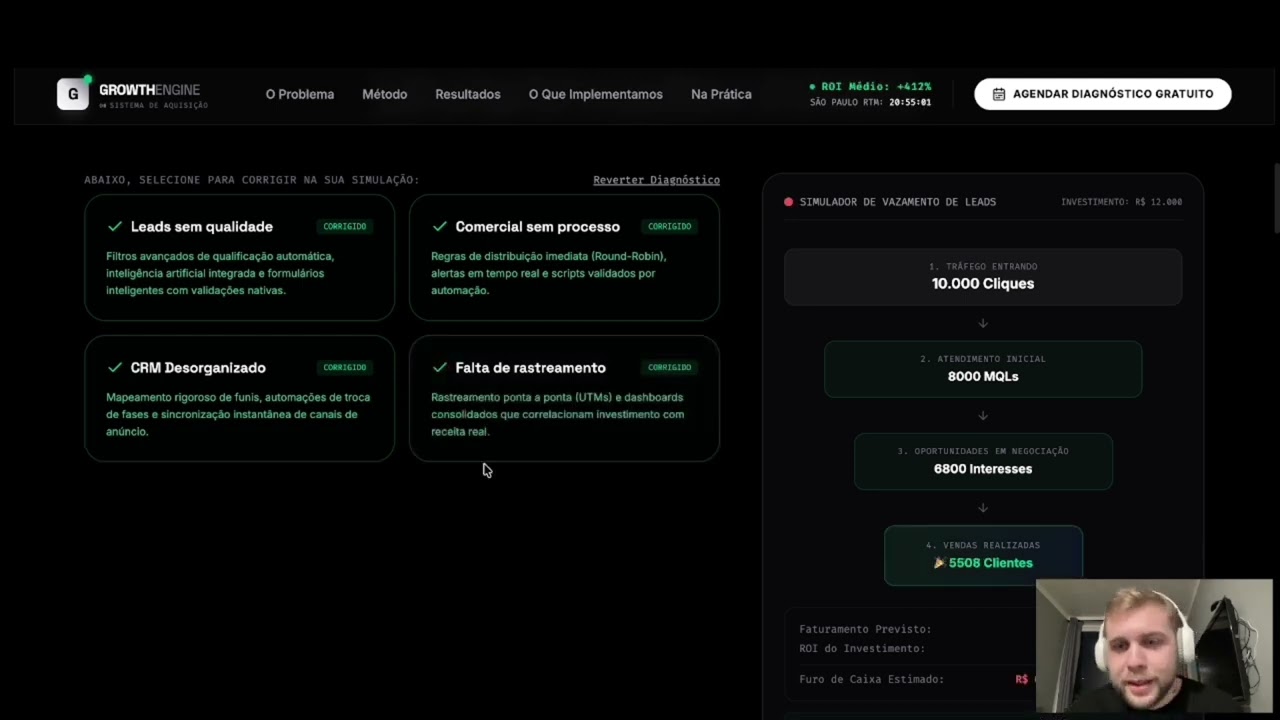The image size is (1280, 720).
Task: Click the arrow below Atendimento Inicial card
Action: (x=983, y=415)
